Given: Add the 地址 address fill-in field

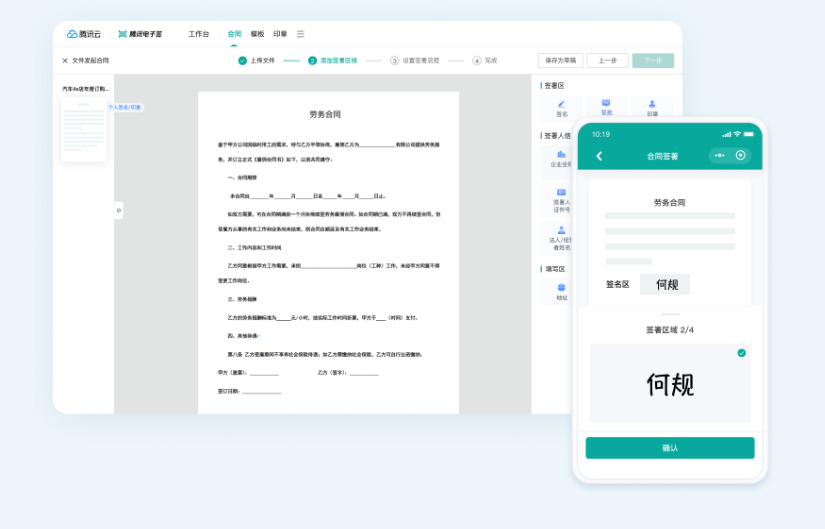Looking at the screenshot, I should click(561, 290).
